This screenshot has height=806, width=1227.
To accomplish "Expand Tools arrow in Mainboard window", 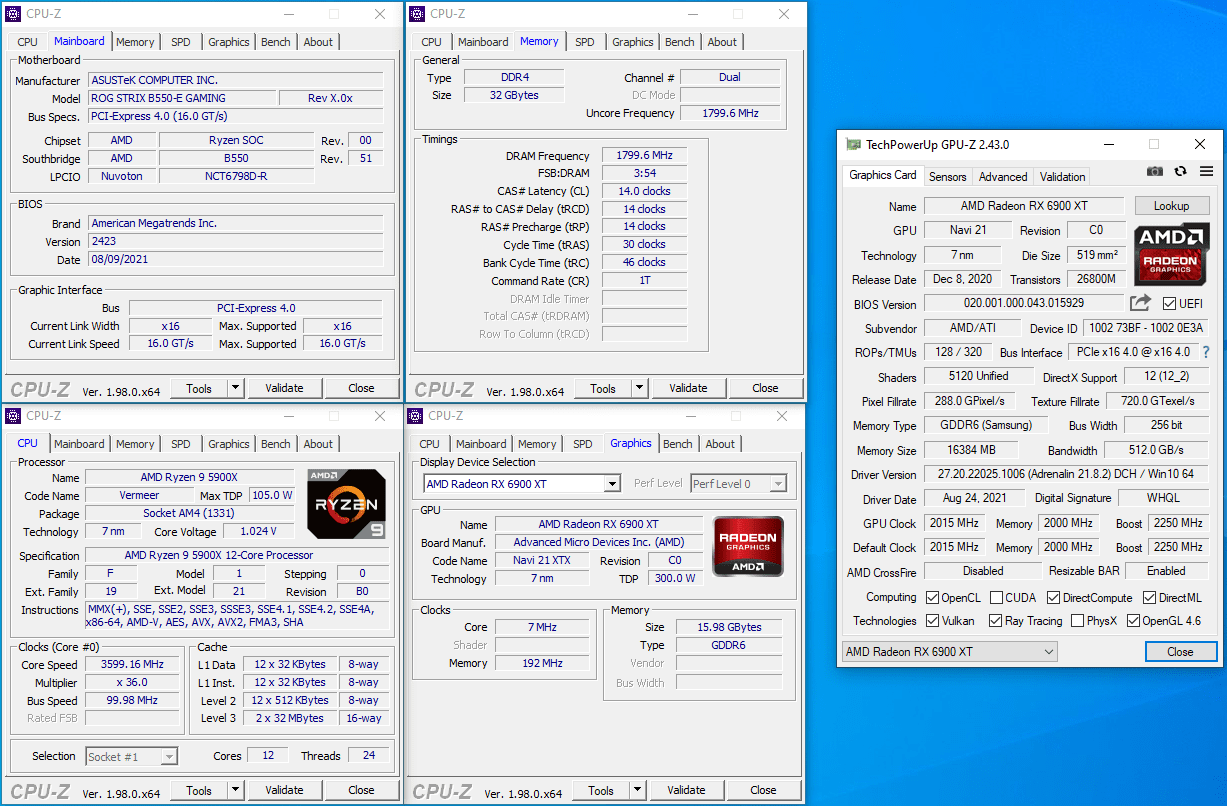I will pyautogui.click(x=236, y=388).
